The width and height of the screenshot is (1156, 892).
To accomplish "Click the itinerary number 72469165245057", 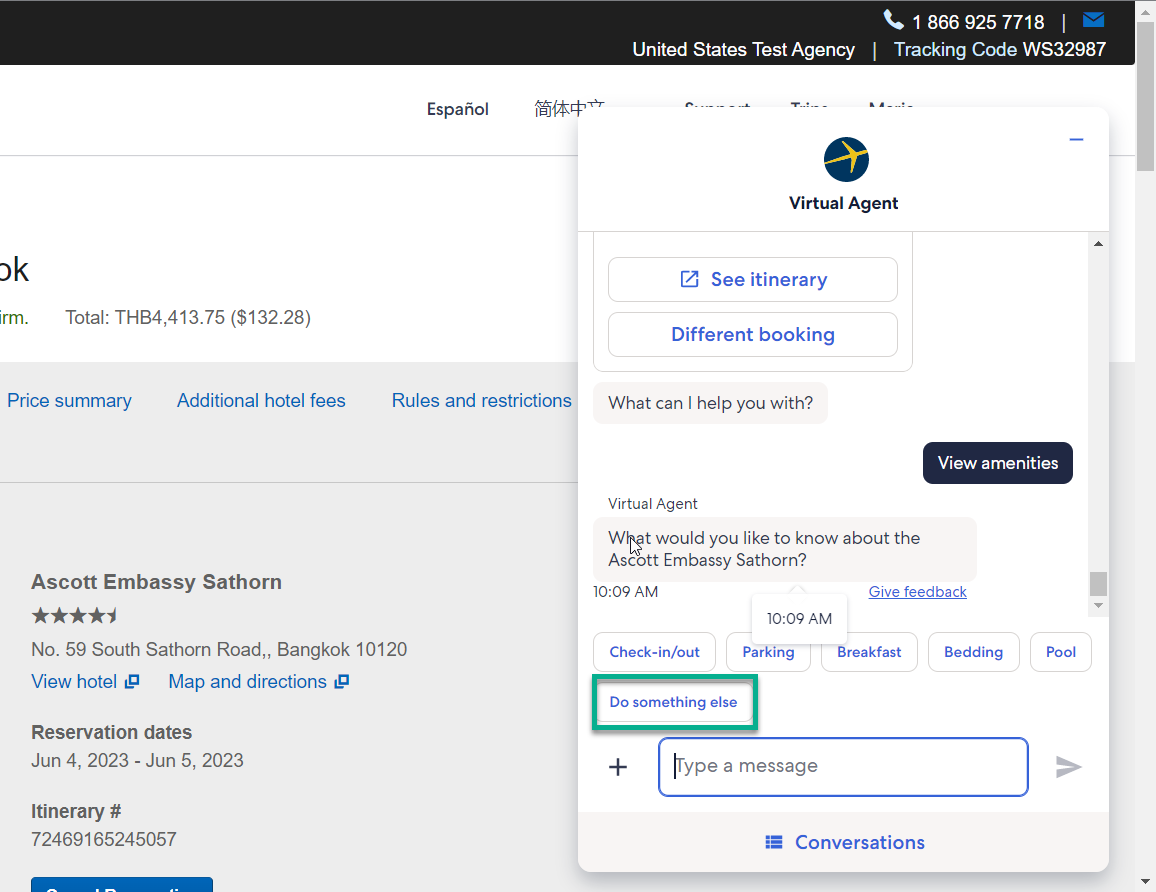I will coord(104,839).
